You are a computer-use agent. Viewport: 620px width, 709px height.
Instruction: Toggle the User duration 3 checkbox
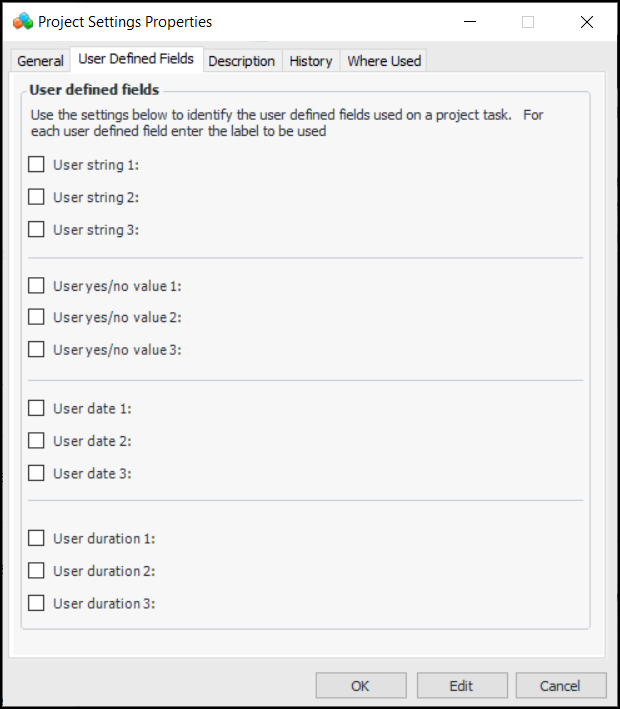37,603
